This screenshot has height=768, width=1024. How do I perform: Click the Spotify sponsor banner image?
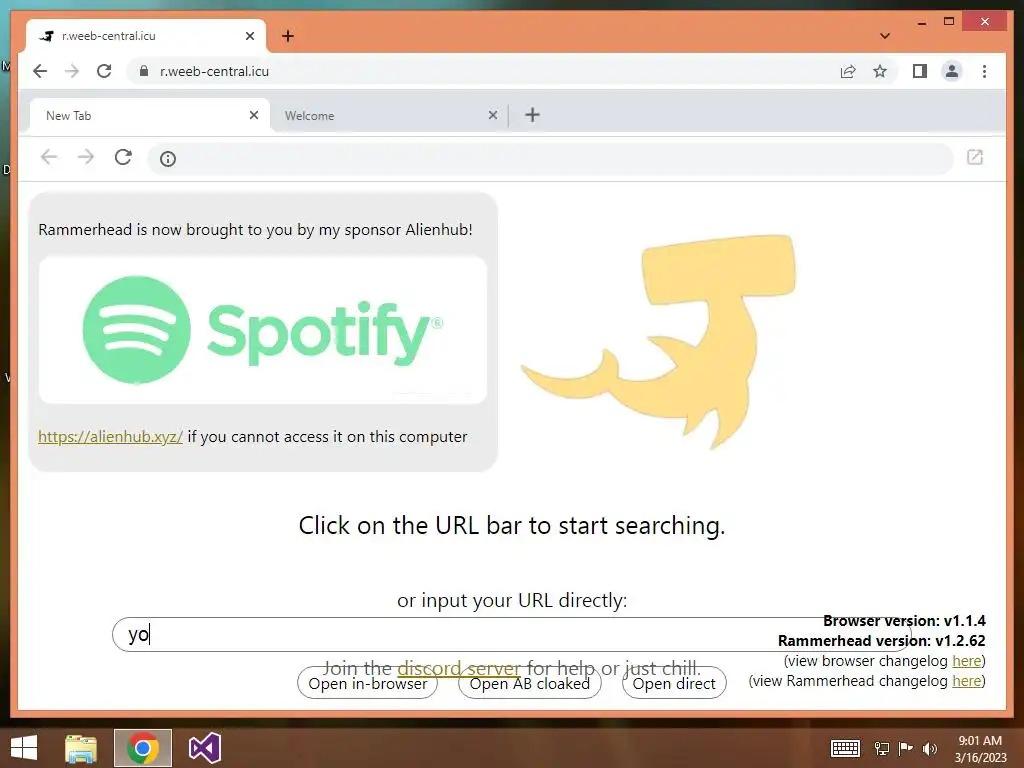(x=263, y=330)
